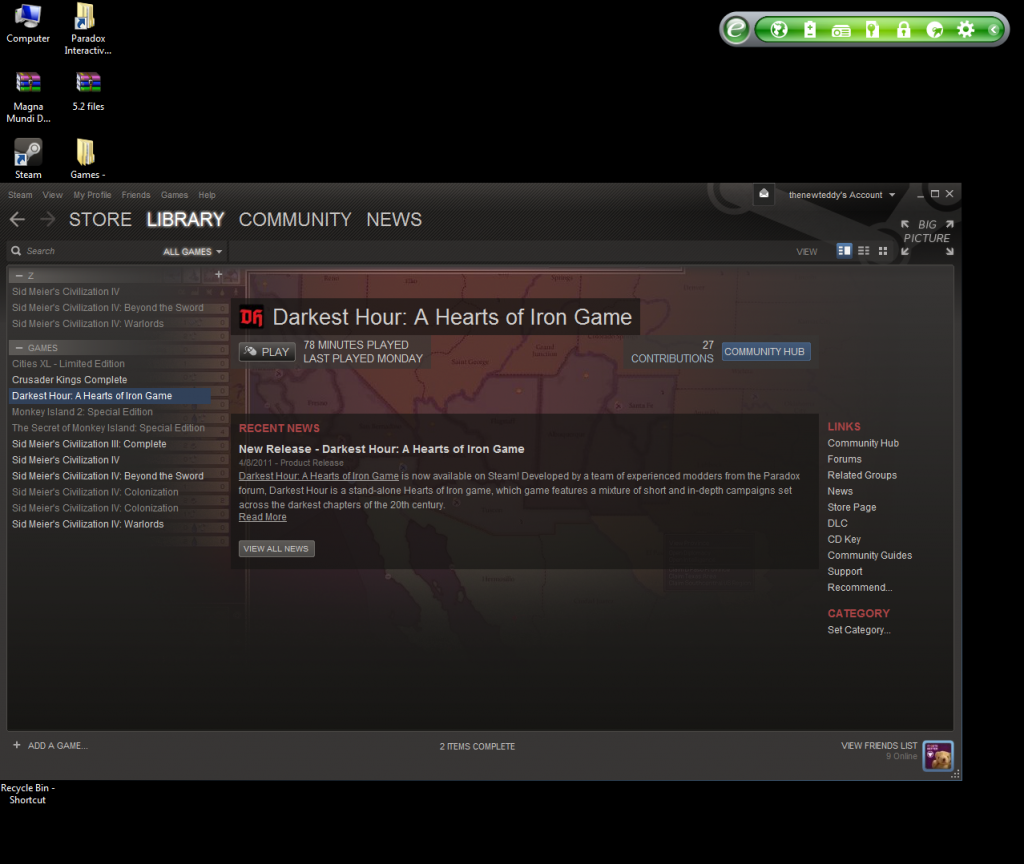Open the Friends menu in menu bar
The width and height of the screenshot is (1024, 864).
(x=136, y=195)
